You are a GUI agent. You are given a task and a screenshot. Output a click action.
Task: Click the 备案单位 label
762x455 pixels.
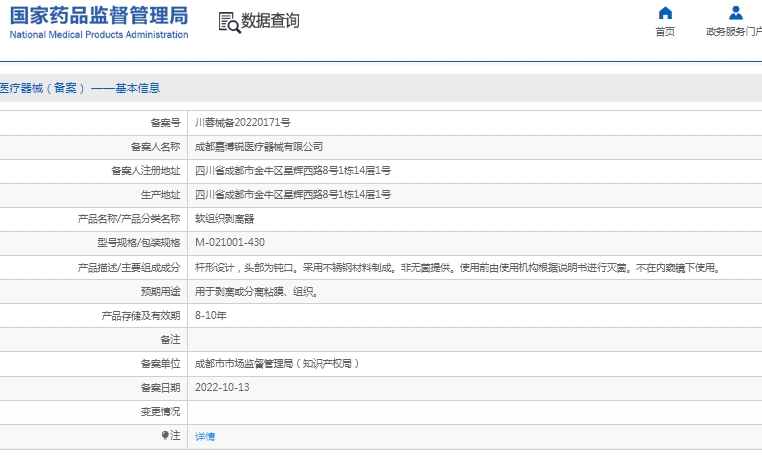pyautogui.click(x=160, y=364)
